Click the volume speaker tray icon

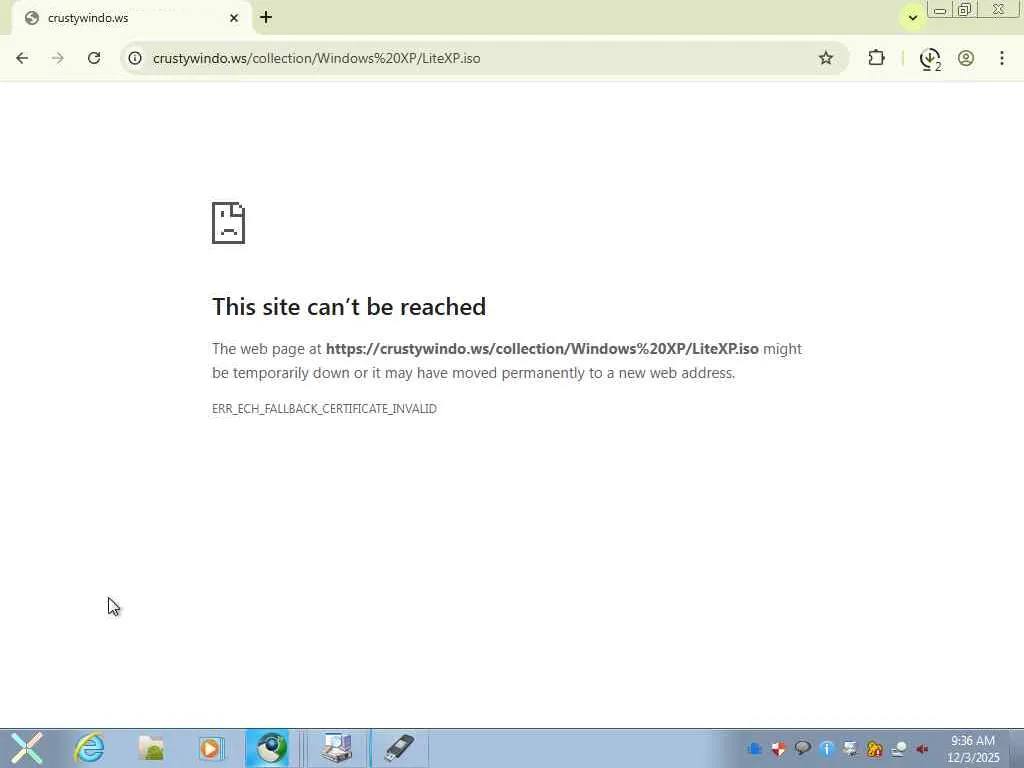point(922,749)
